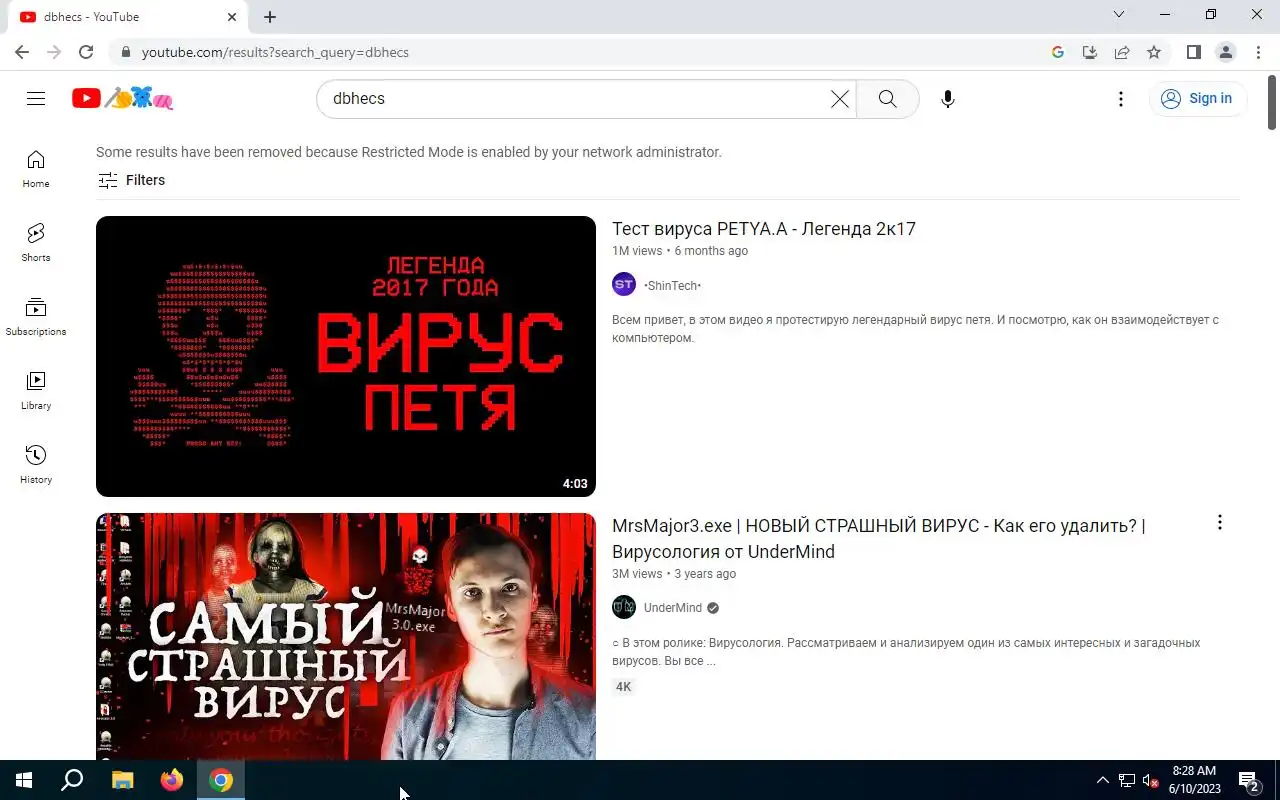The width and height of the screenshot is (1280, 800).
Task: Open the Filters options
Action: click(131, 180)
